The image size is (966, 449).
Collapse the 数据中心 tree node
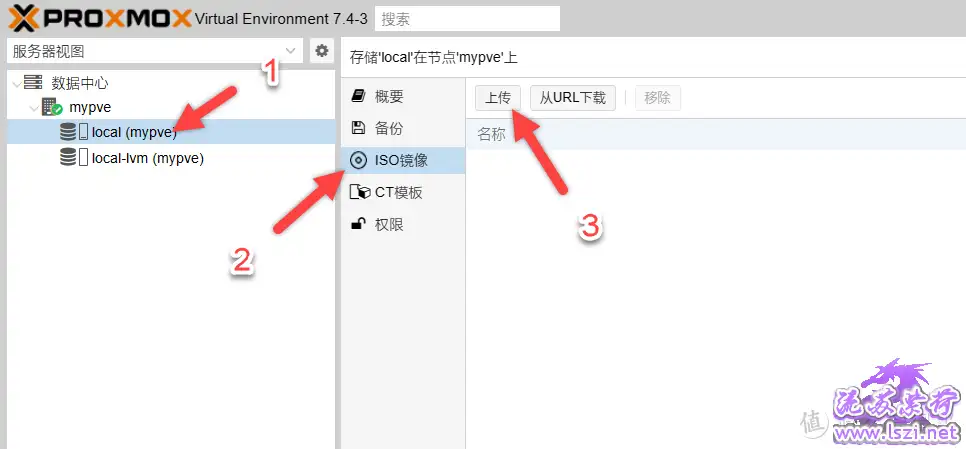pos(16,83)
